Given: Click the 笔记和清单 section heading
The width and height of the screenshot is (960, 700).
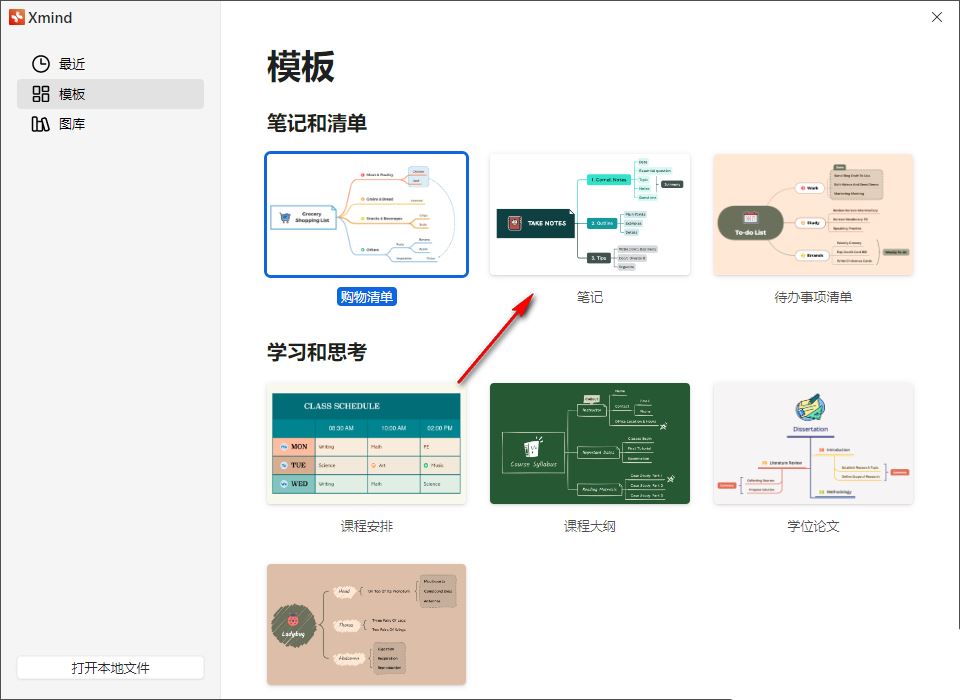Looking at the screenshot, I should [x=317, y=123].
